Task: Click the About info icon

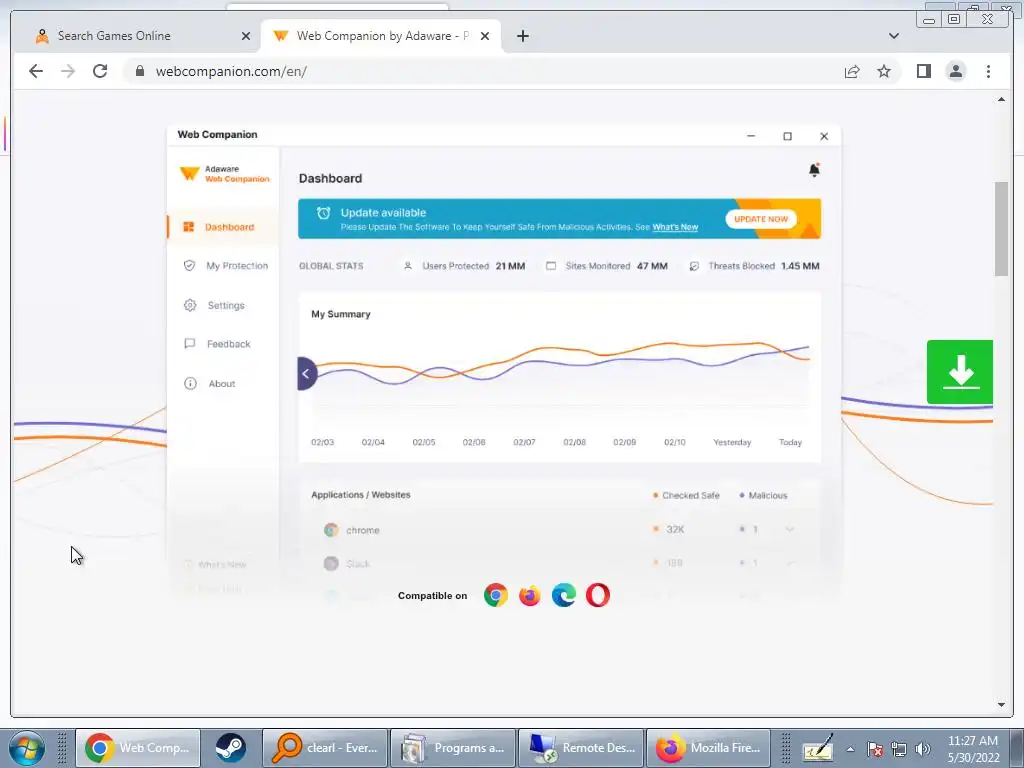Action: [x=190, y=383]
